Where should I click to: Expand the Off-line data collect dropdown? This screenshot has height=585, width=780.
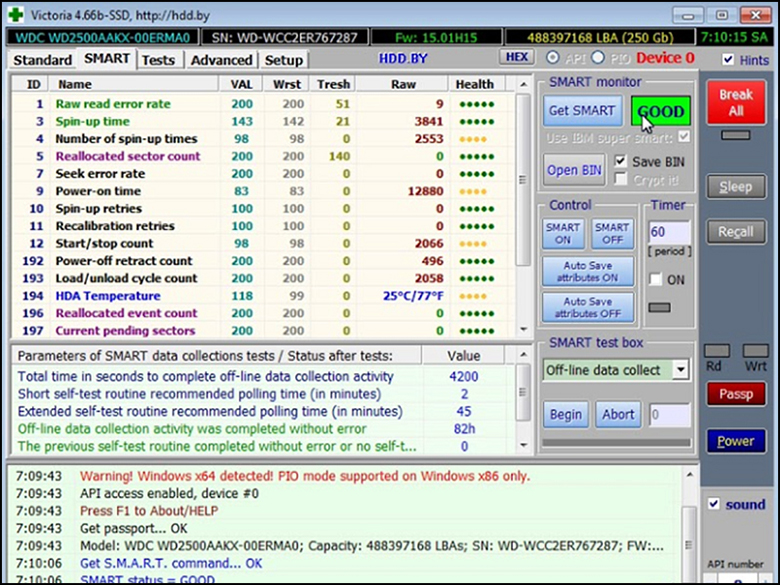(680, 370)
